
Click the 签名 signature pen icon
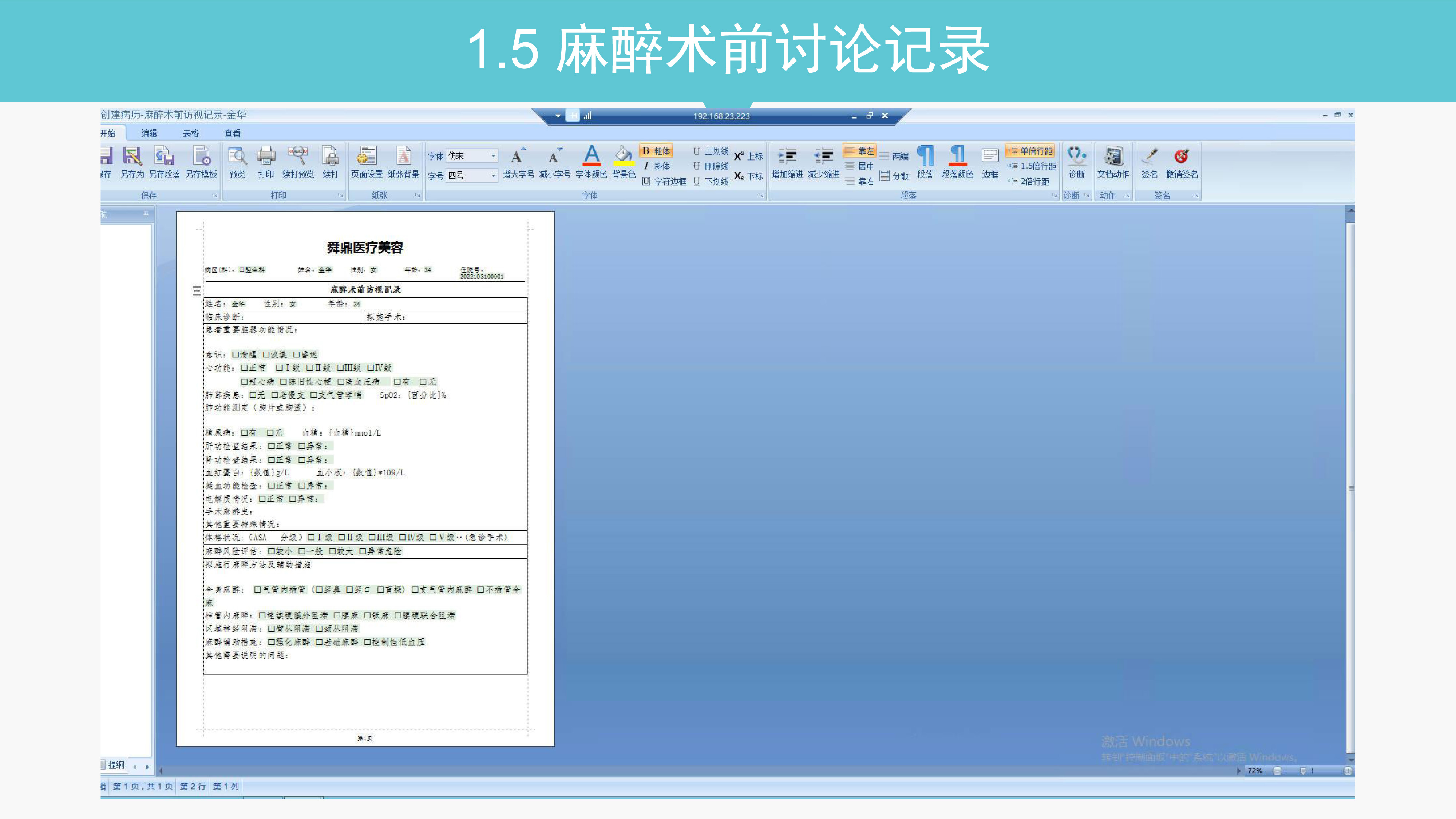tap(1149, 162)
